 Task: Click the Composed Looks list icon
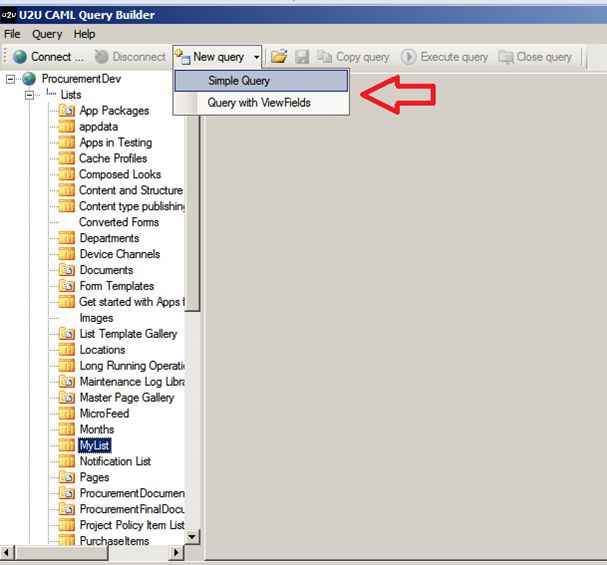point(67,174)
